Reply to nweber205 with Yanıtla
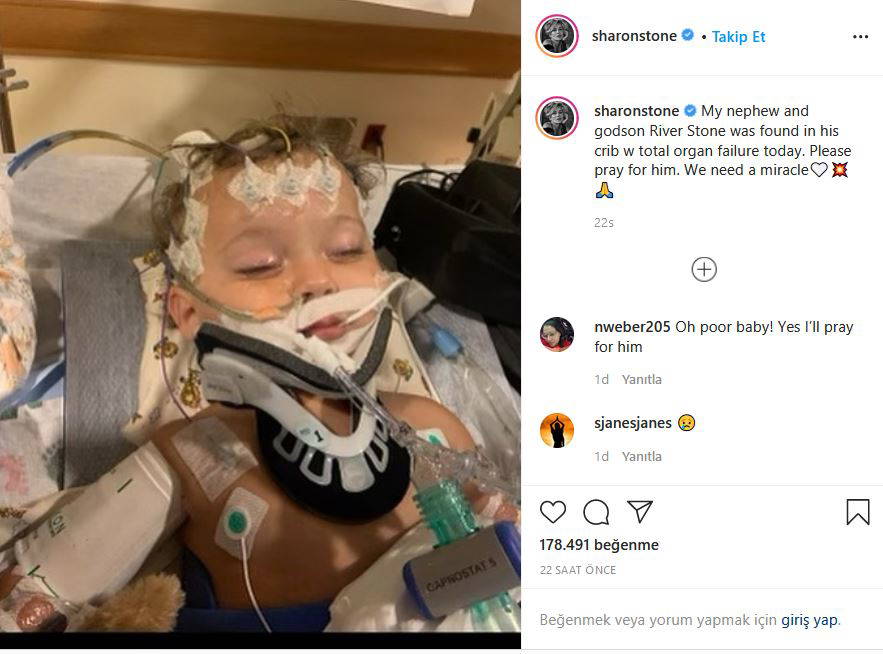 point(641,380)
